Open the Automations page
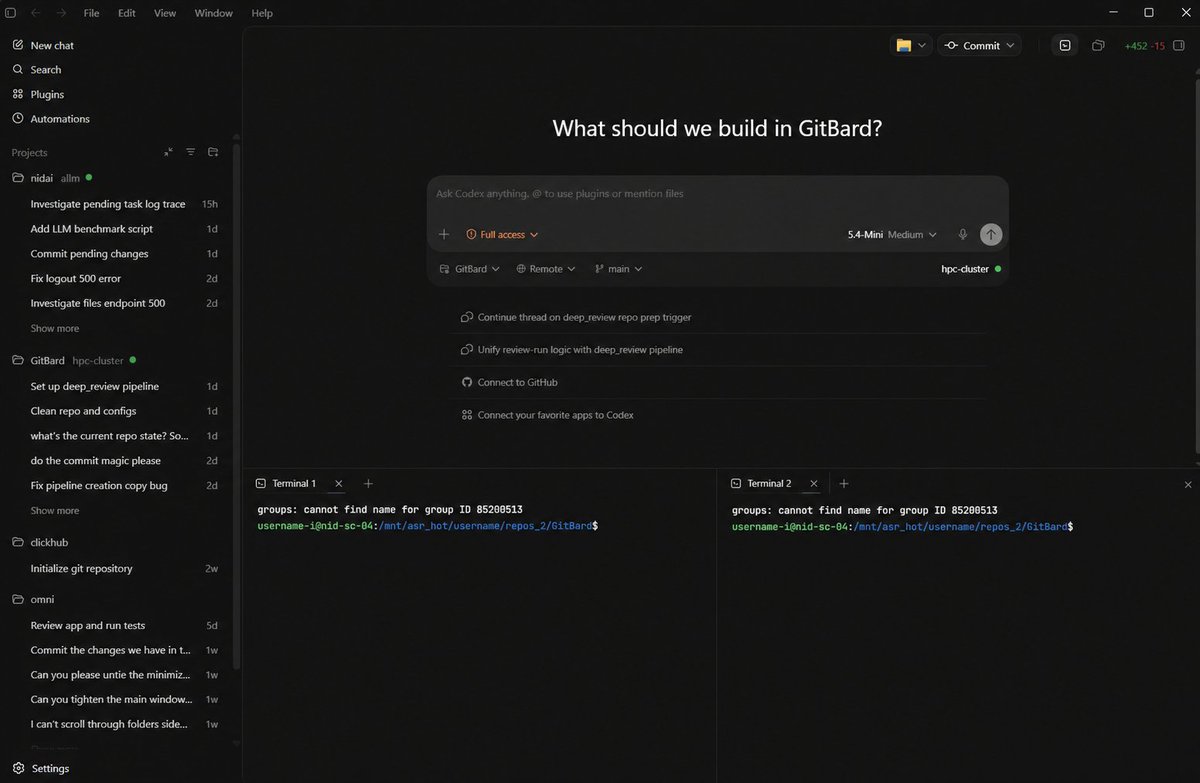The image size is (1200, 783). pyautogui.click(x=60, y=119)
